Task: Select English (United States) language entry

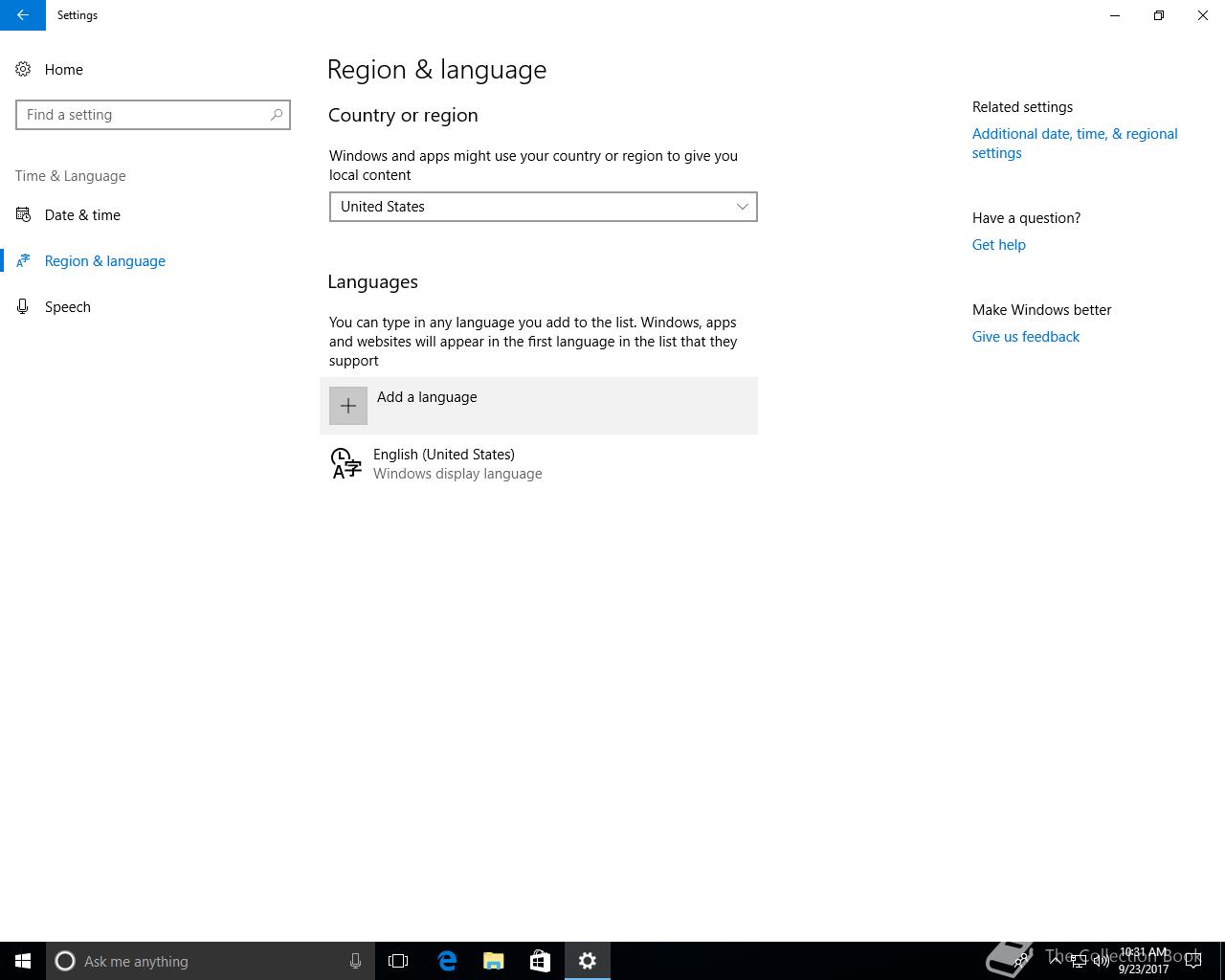Action: tap(539, 464)
